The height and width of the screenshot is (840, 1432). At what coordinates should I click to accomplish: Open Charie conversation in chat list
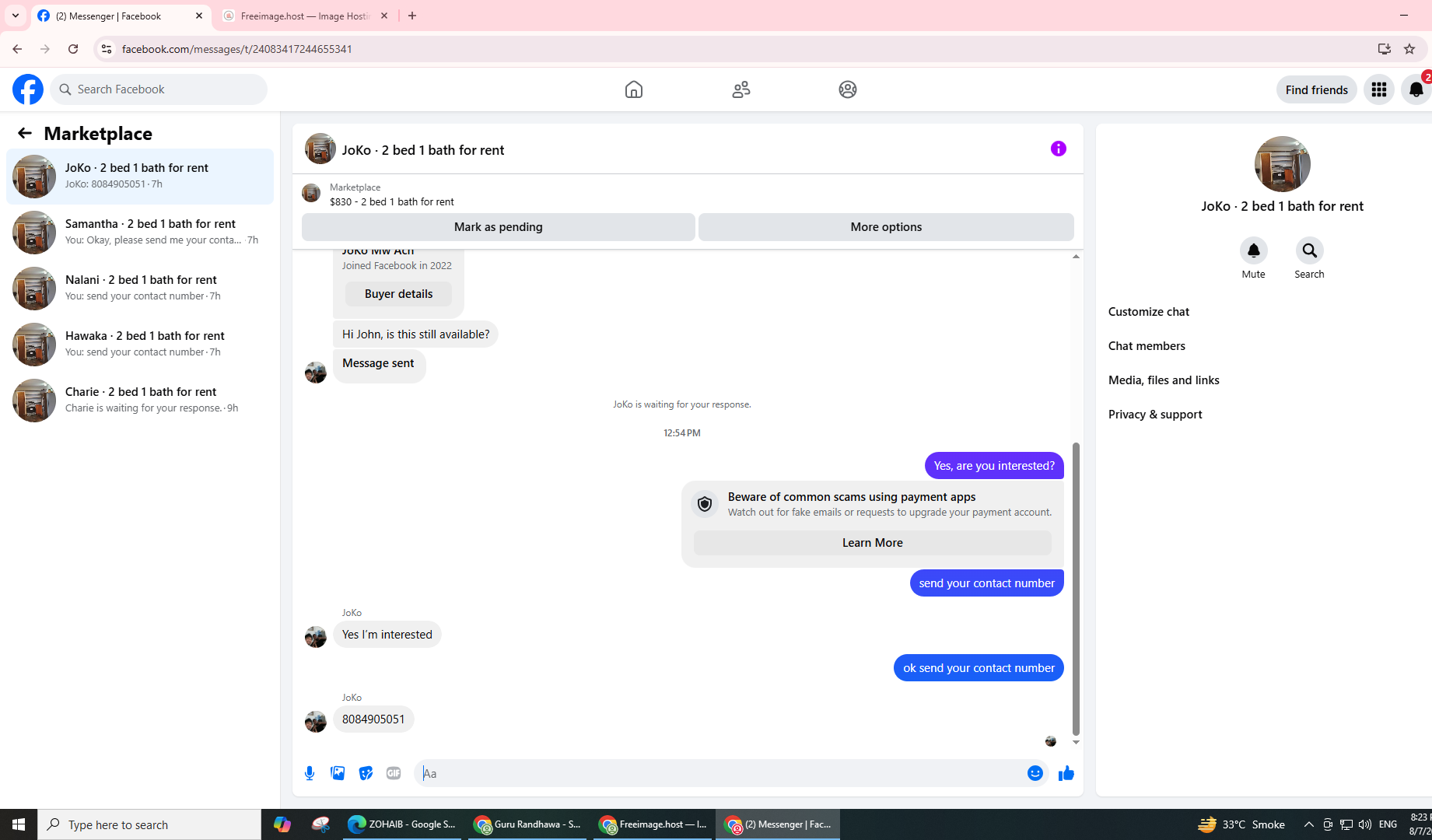coord(140,401)
